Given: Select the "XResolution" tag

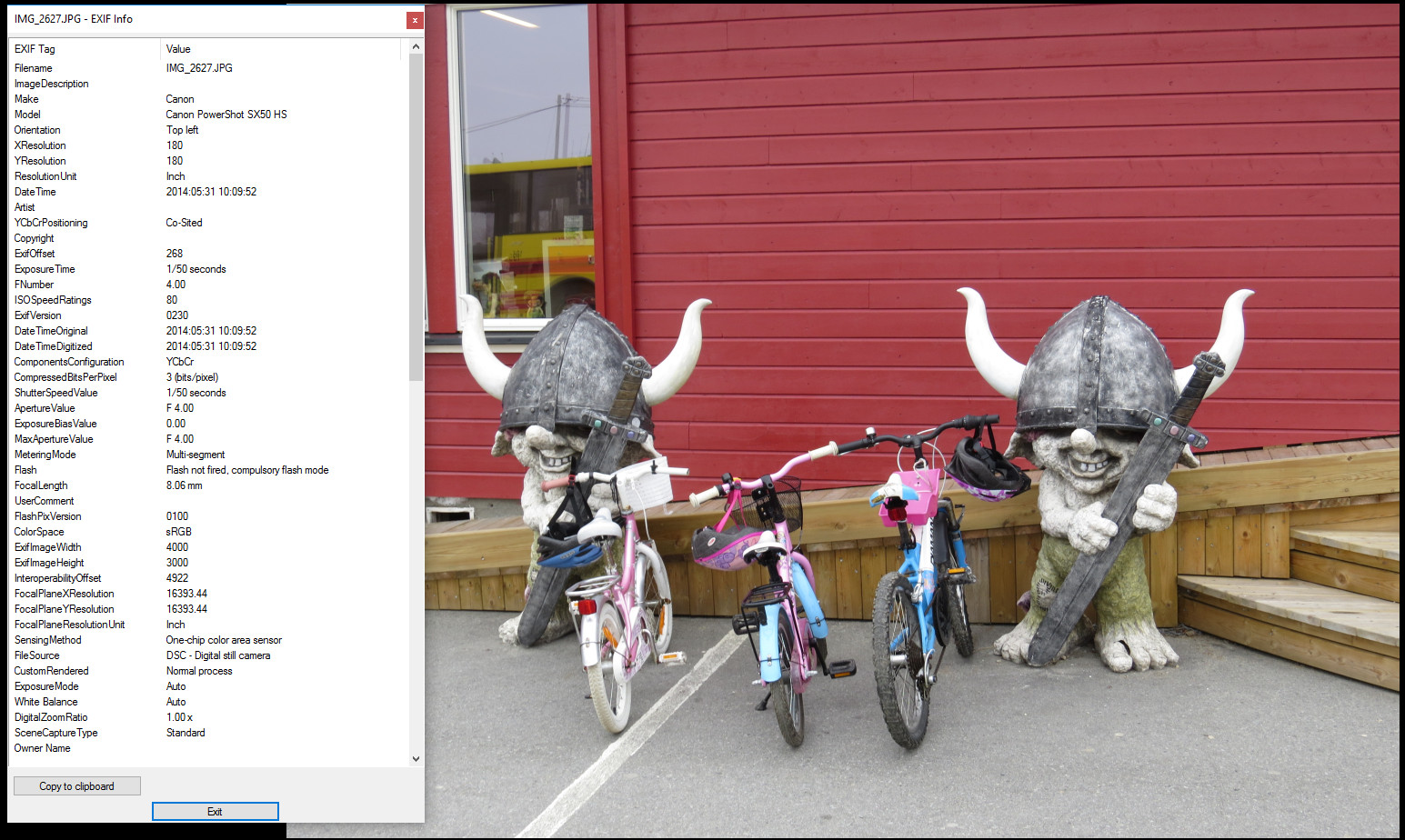Looking at the screenshot, I should tap(40, 145).
